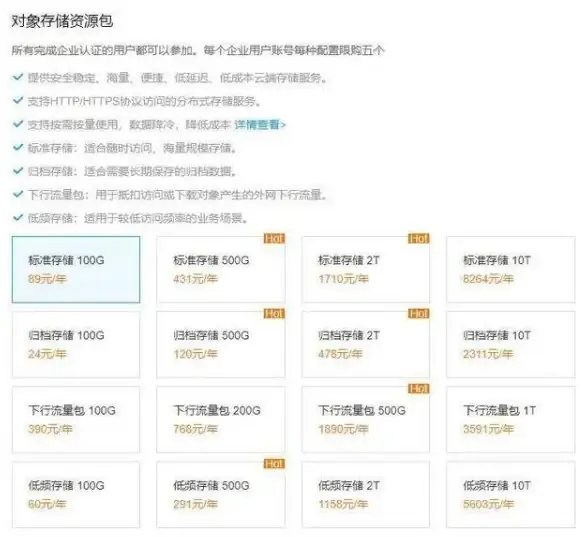Click the 5603元/年 price text
The image size is (588, 537).
pyautogui.click(x=488, y=504)
